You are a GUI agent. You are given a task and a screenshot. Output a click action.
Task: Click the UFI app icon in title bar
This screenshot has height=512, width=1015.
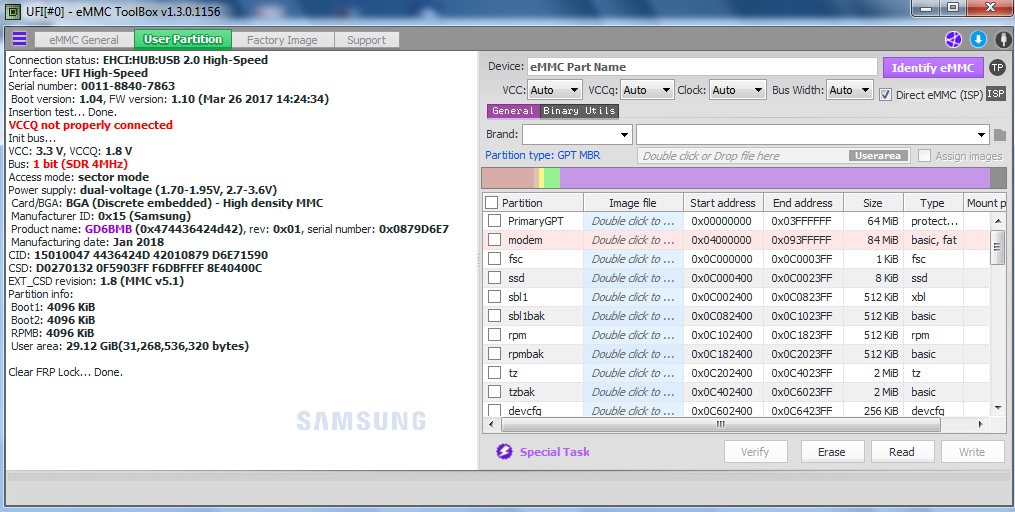[x=12, y=10]
